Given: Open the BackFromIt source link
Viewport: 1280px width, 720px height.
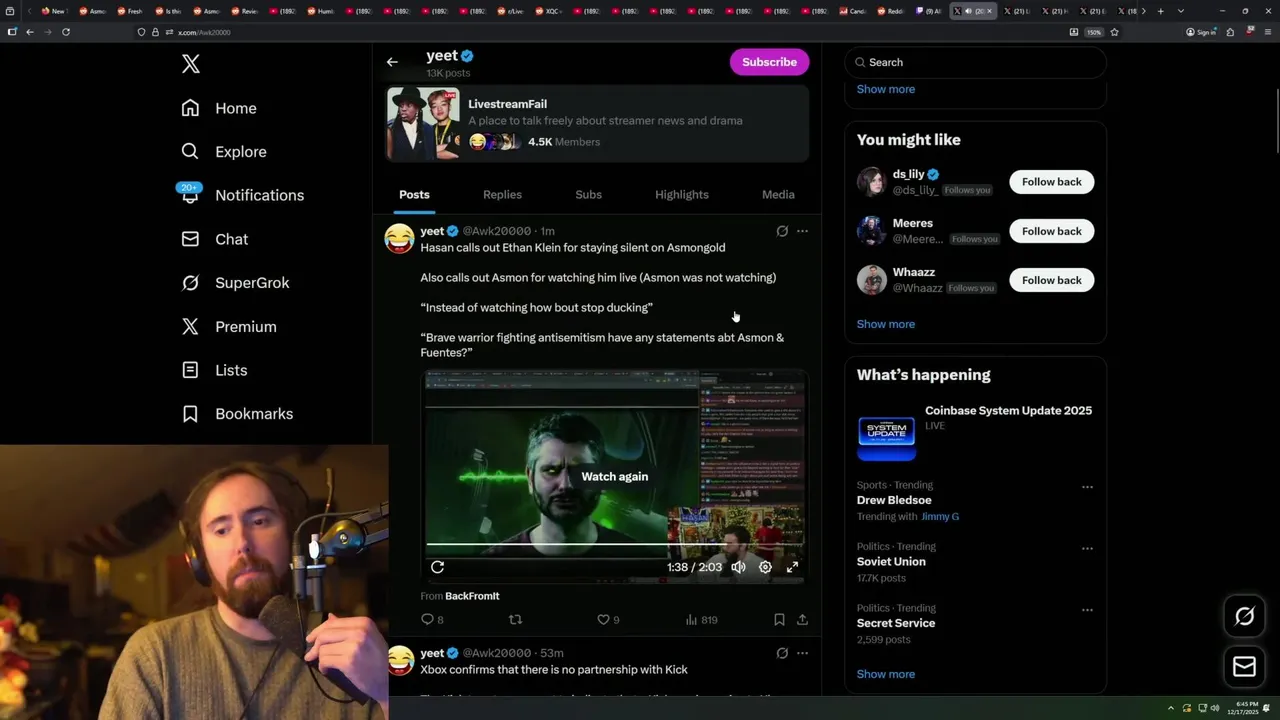Looking at the screenshot, I should click(x=472, y=596).
